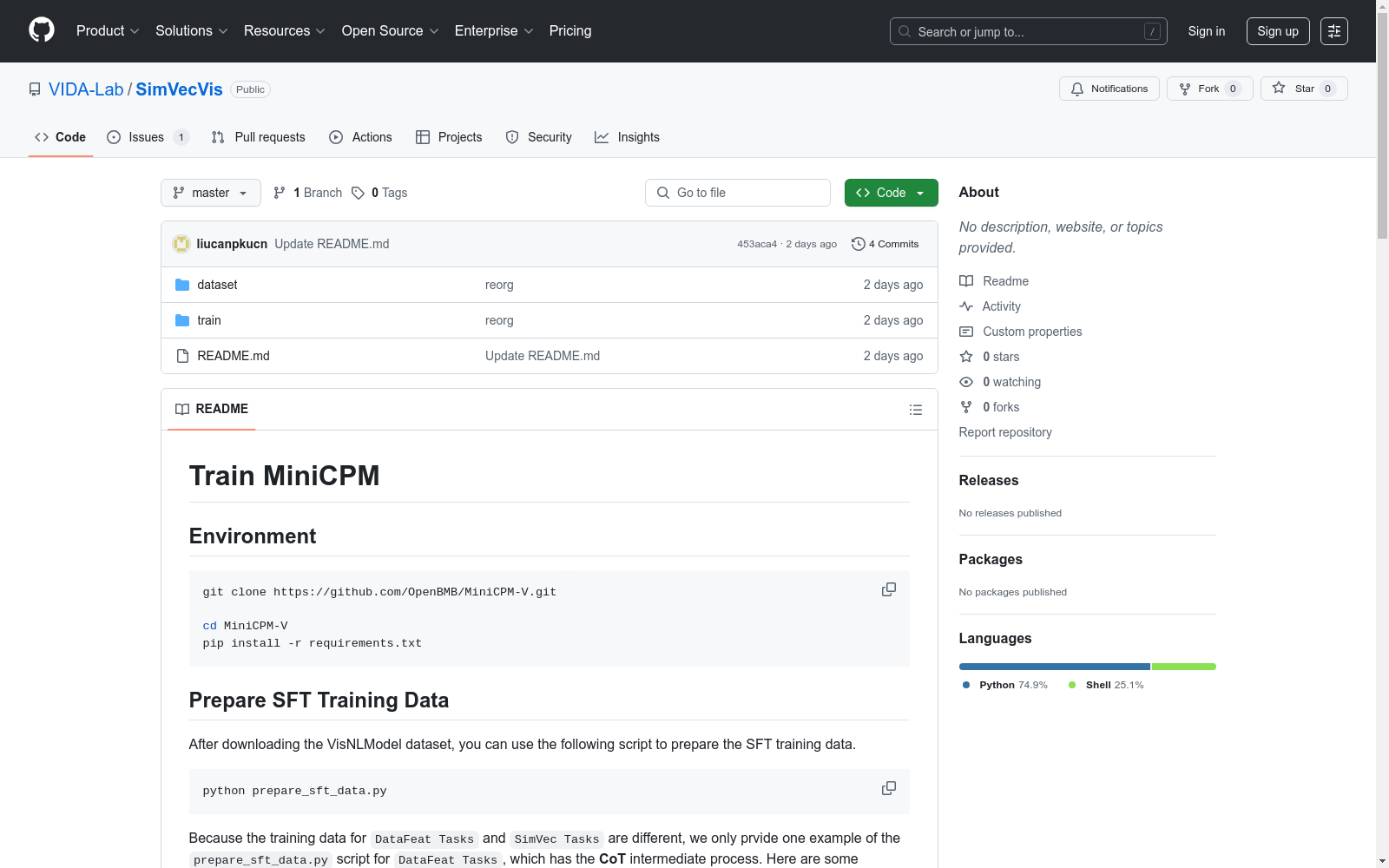Open the global navigation menu icon beside Sign up
Screen dimensions: 1389x868
[1334, 31]
